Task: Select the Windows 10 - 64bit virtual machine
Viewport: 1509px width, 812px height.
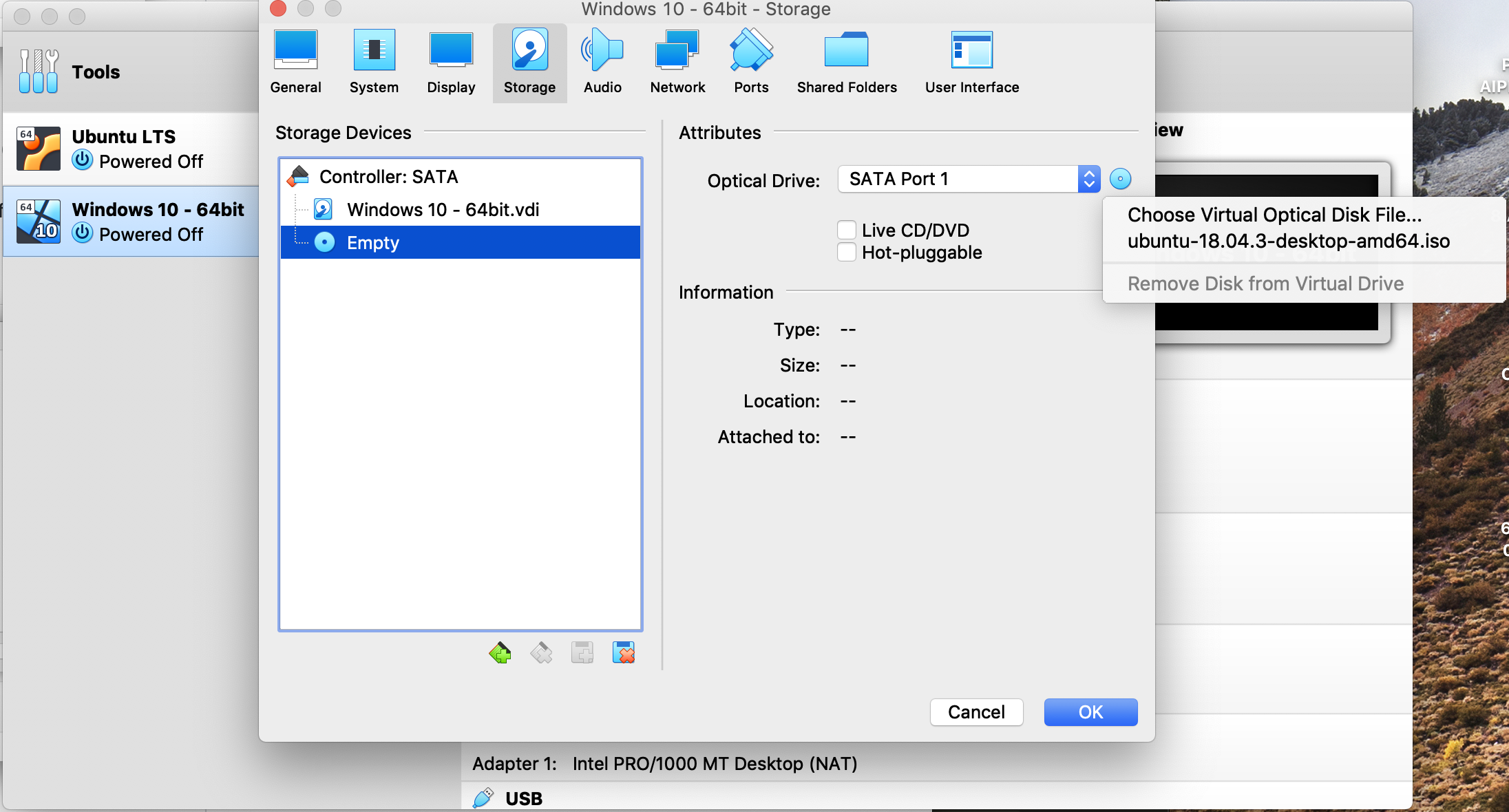Action: pos(131,222)
